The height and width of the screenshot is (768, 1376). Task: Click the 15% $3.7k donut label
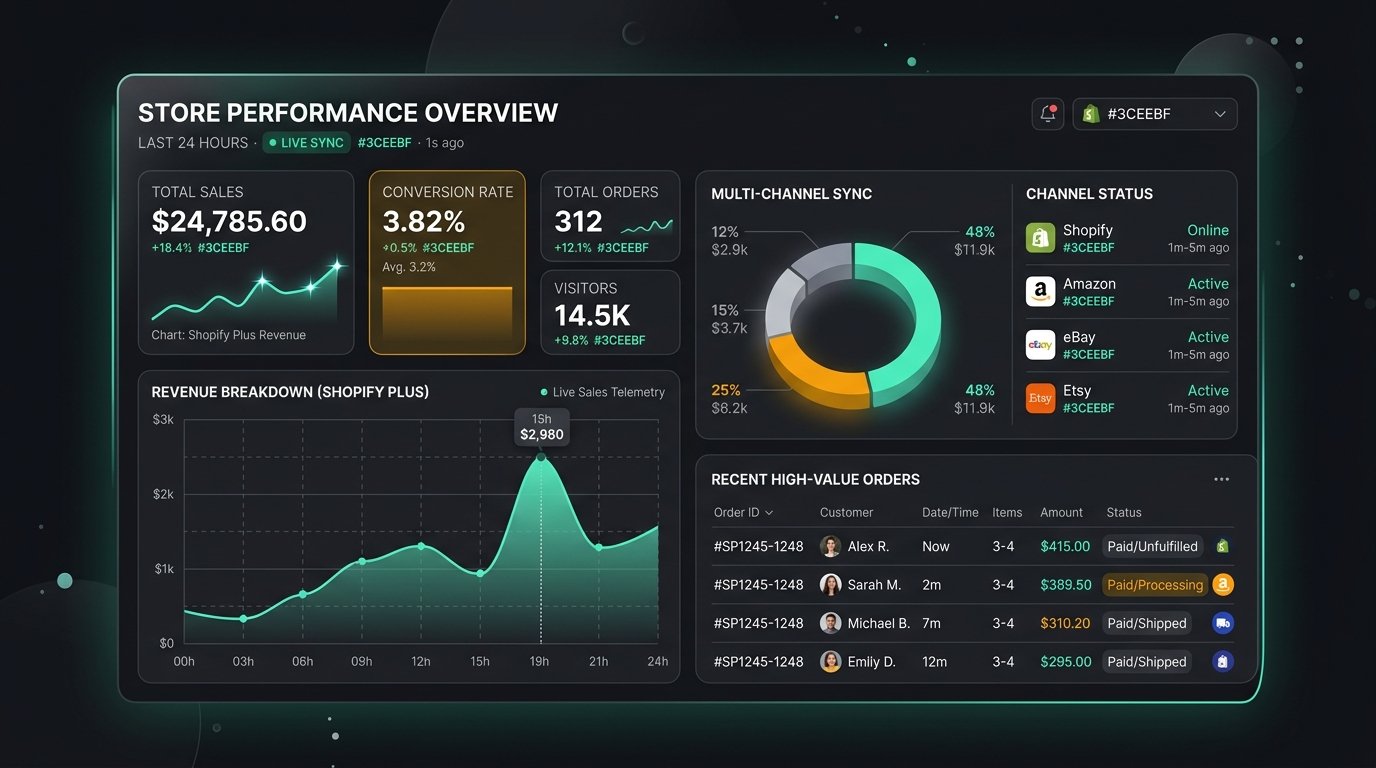pyautogui.click(x=729, y=319)
